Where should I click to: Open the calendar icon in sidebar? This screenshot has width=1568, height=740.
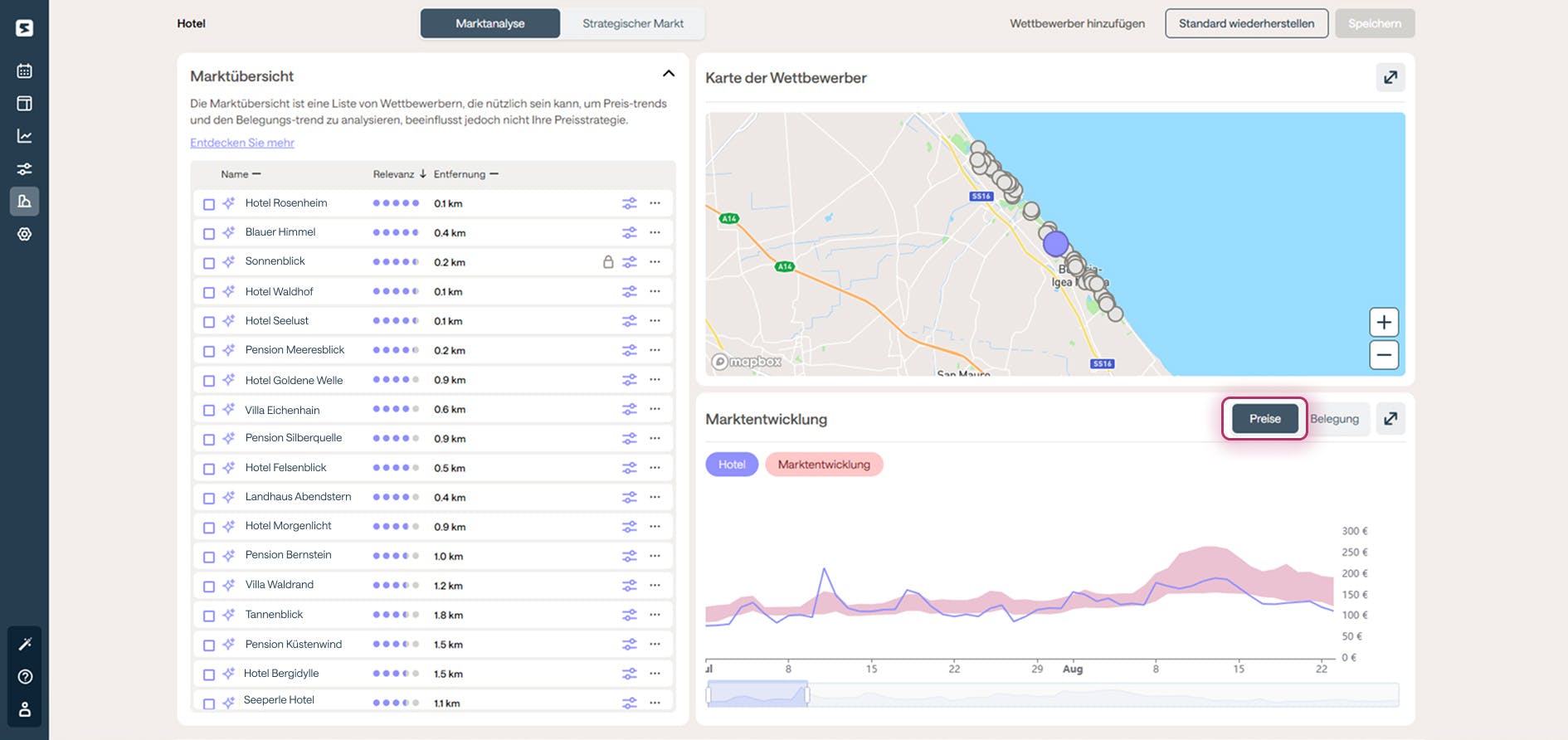24,71
